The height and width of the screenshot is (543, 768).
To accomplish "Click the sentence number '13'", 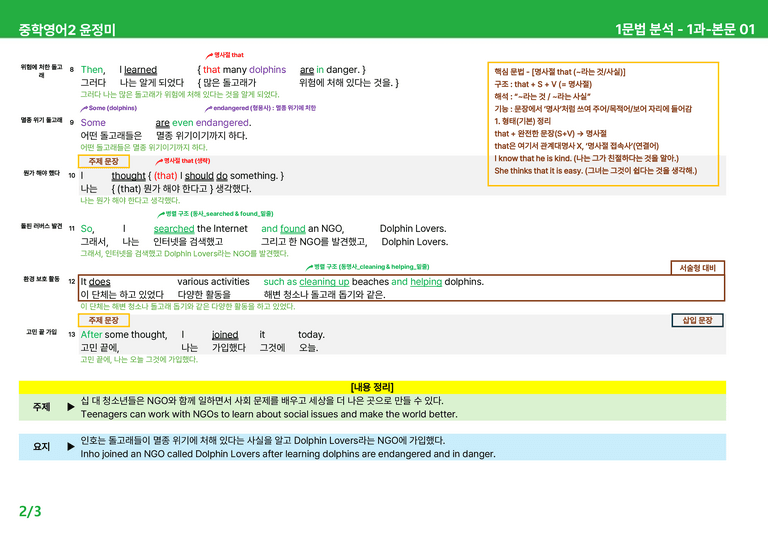I will pyautogui.click(x=72, y=335).
